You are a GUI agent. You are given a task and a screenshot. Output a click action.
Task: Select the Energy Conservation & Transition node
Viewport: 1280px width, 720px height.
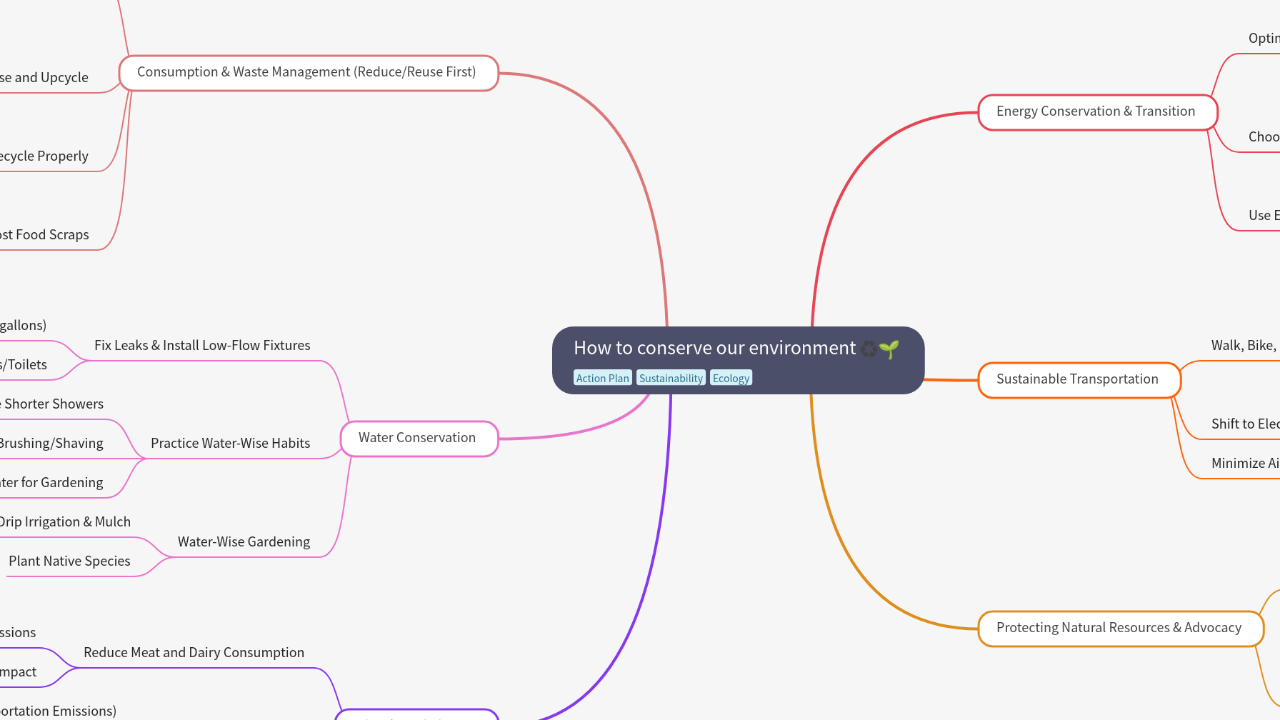pyautogui.click(x=1096, y=112)
